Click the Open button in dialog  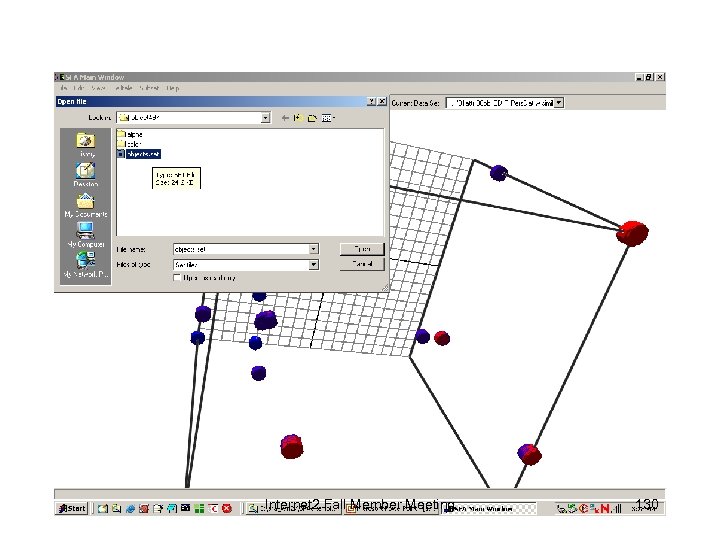(362, 249)
